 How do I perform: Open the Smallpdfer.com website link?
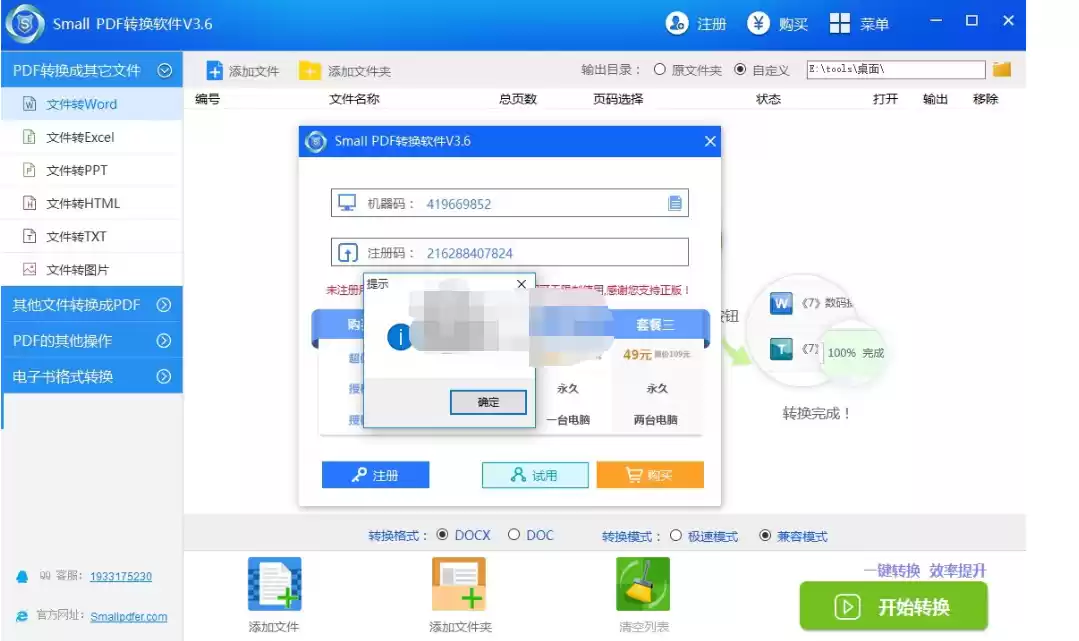tap(129, 617)
